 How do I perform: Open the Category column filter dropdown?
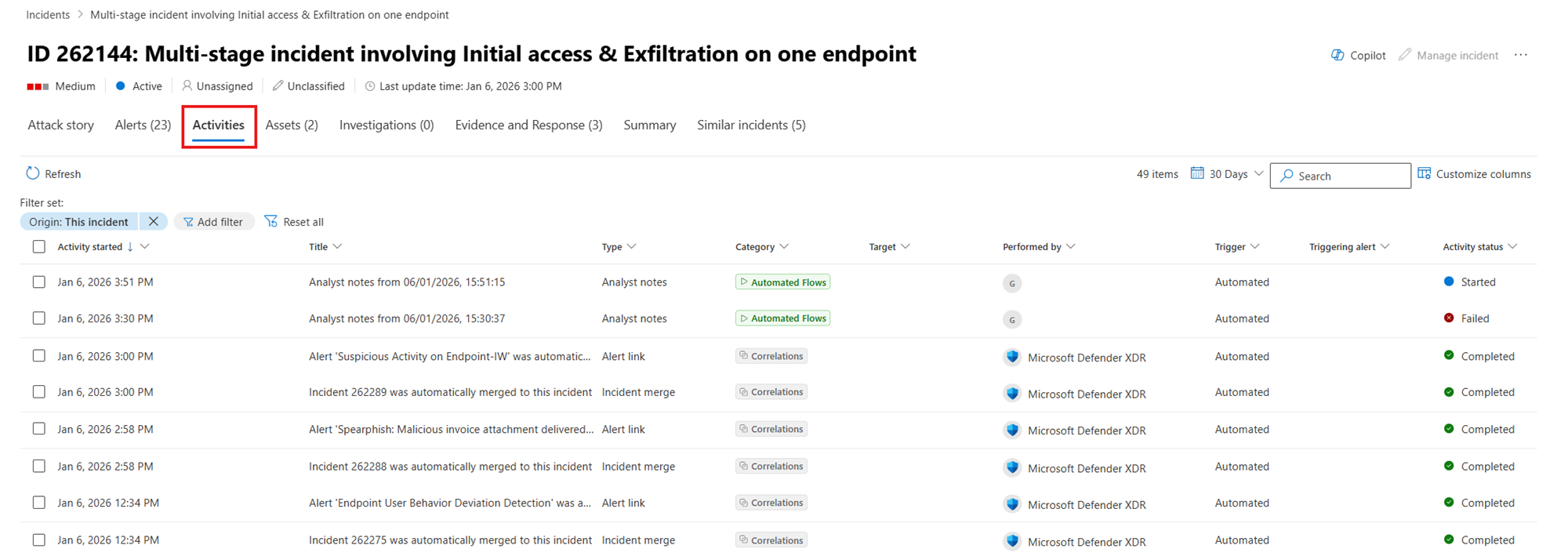click(784, 247)
